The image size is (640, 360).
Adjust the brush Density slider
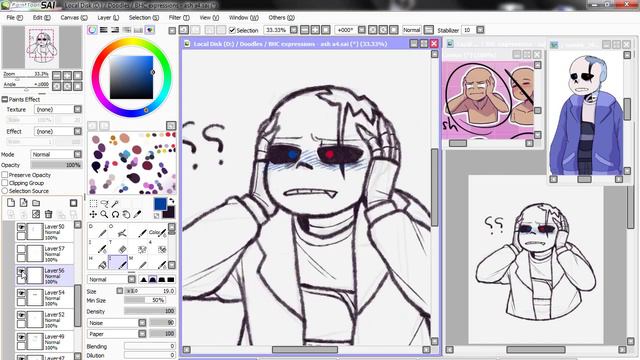coord(150,311)
